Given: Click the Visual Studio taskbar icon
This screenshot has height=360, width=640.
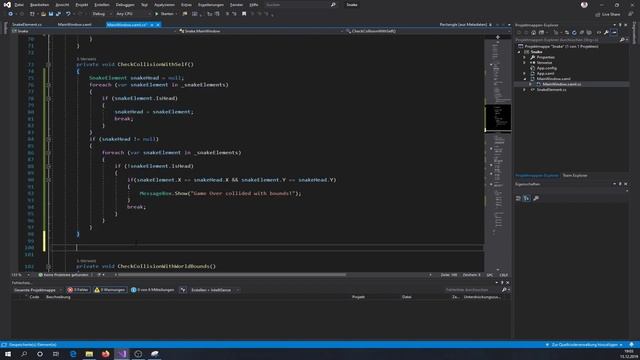Looking at the screenshot, I should point(122,354).
